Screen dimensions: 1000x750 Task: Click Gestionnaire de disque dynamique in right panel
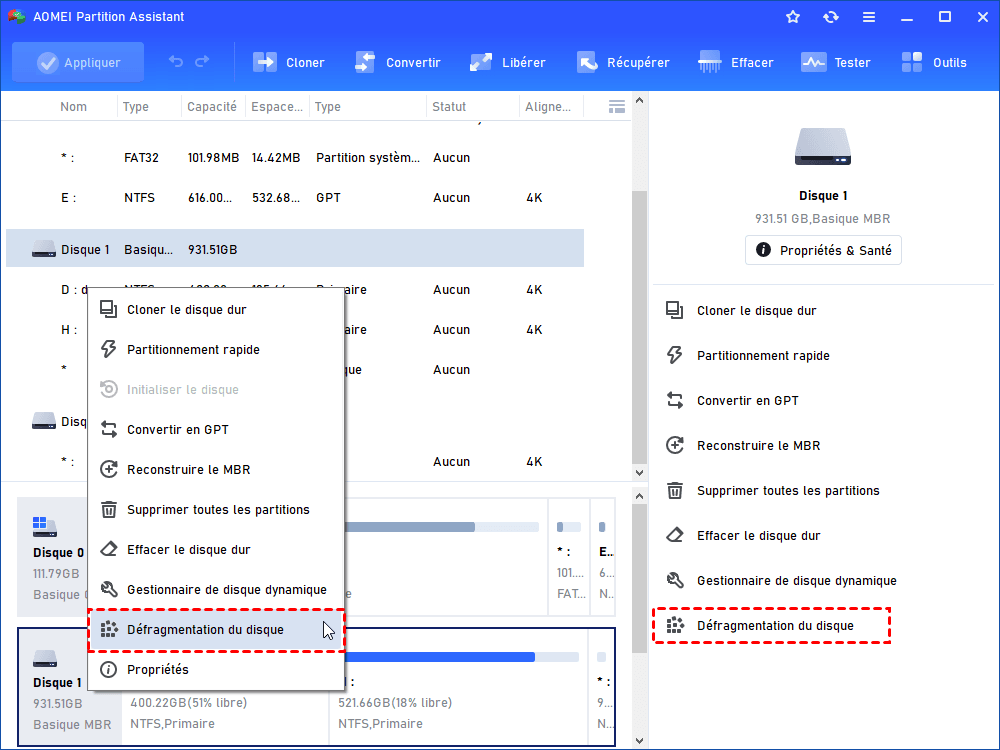pos(797,581)
